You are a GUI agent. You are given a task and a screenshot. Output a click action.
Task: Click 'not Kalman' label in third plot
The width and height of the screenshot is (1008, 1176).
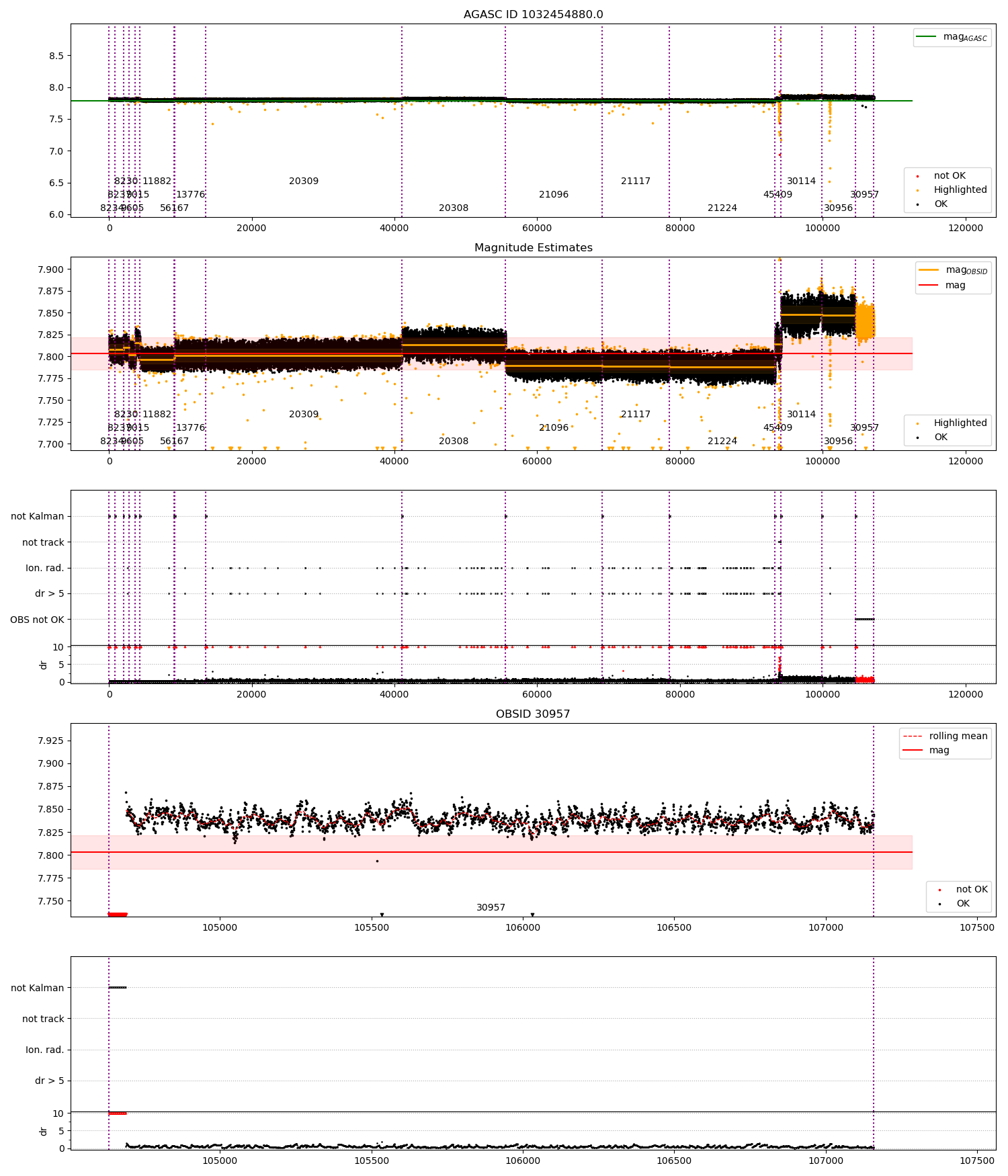click(x=38, y=517)
